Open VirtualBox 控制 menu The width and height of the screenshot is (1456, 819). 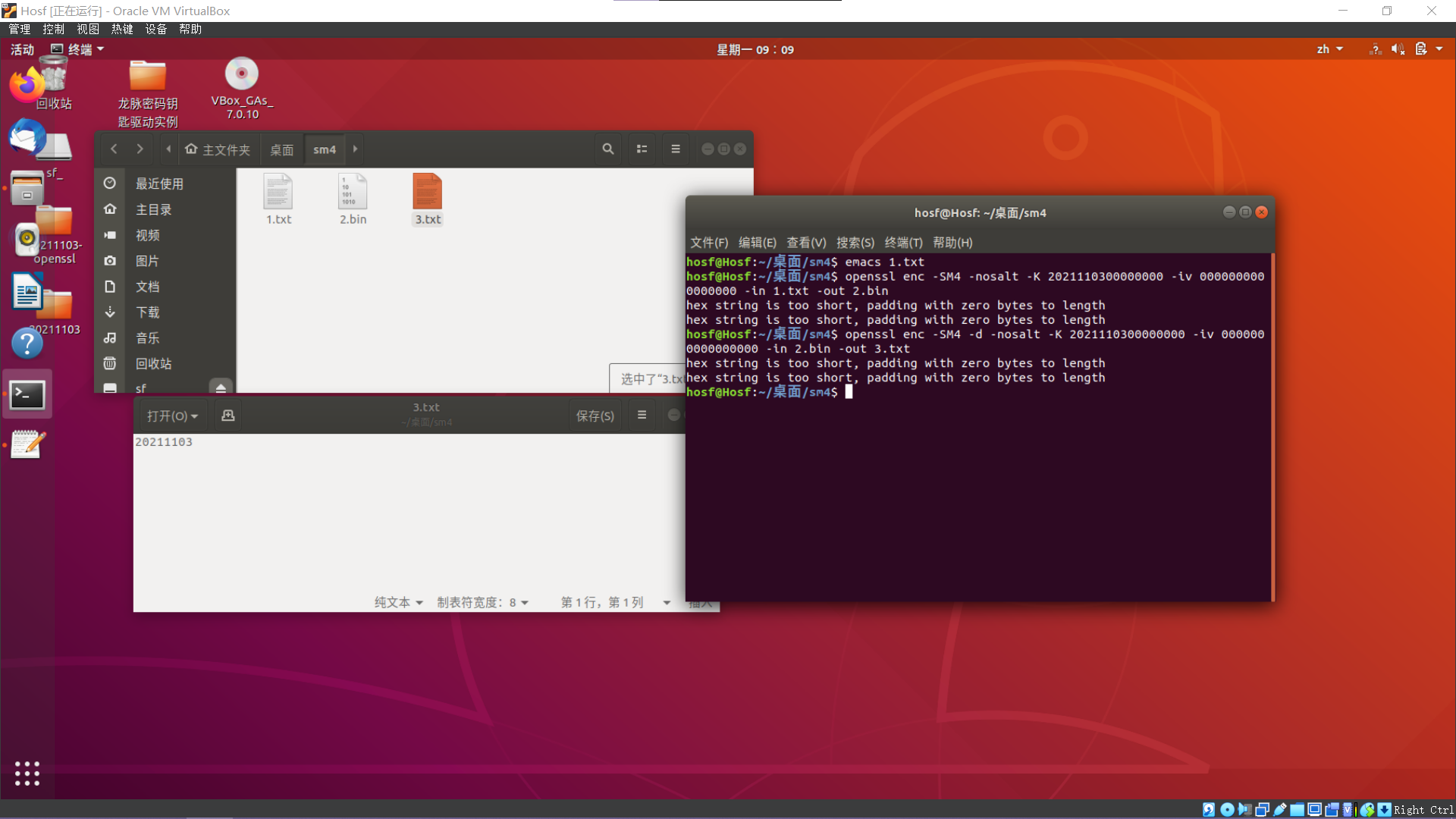pos(54,29)
